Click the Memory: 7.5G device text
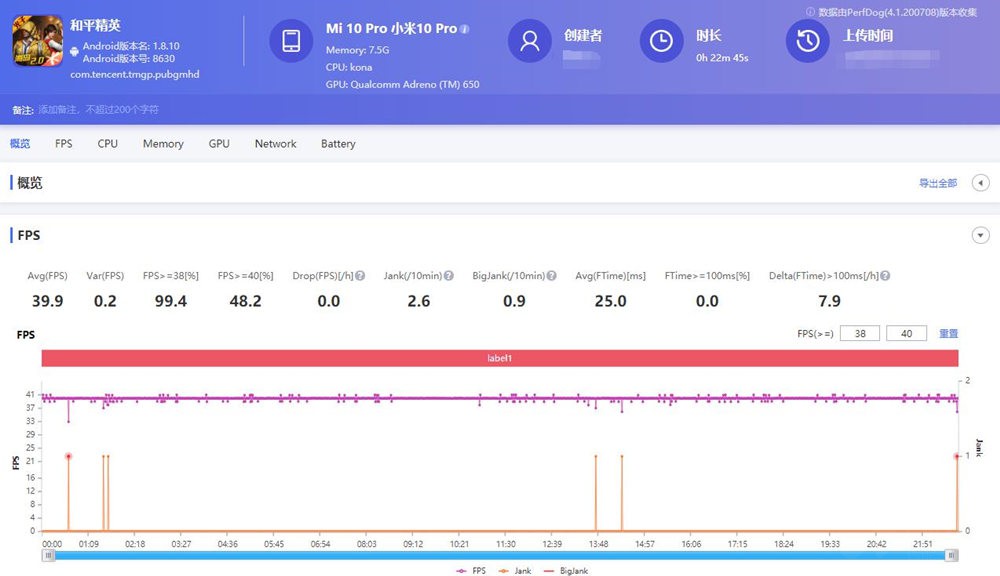This screenshot has height=576, width=1000. coord(357,50)
